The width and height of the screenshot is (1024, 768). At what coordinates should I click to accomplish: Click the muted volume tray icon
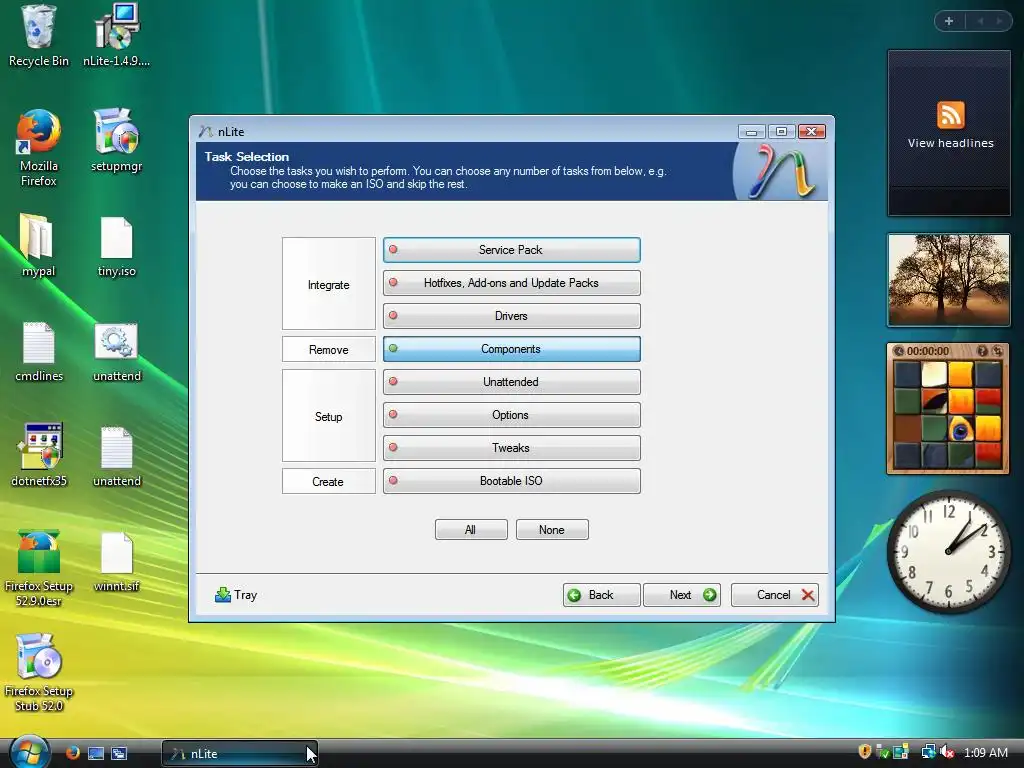tap(947, 752)
